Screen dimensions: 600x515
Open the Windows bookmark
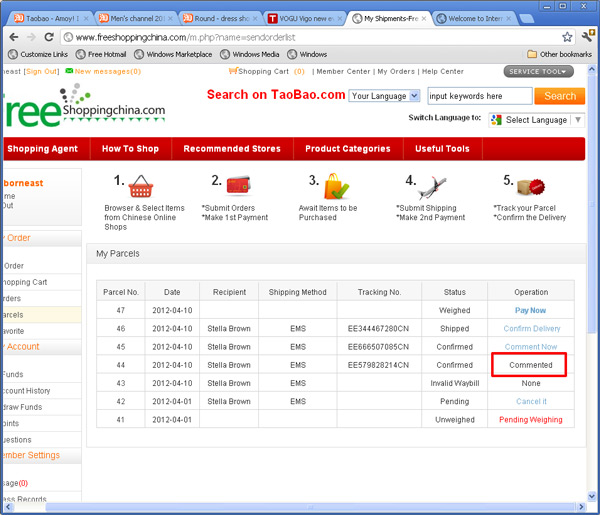click(307, 54)
